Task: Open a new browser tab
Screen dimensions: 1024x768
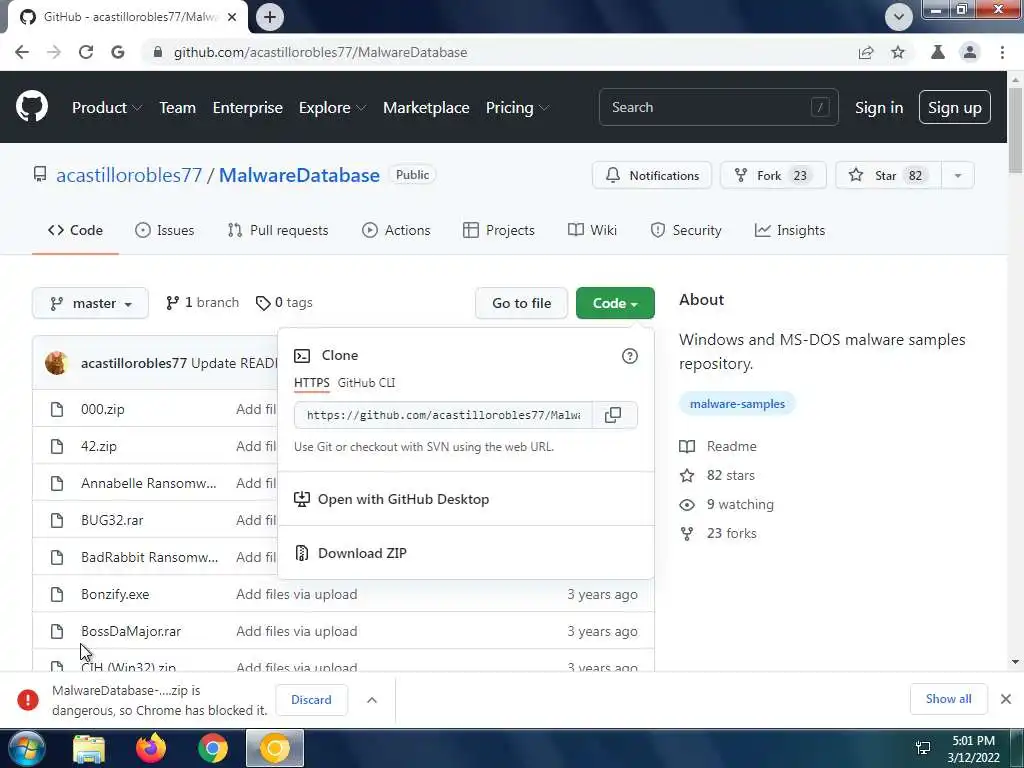Action: click(x=270, y=17)
